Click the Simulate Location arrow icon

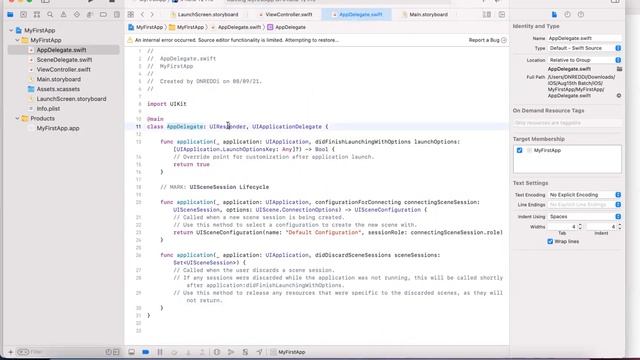coord(260,352)
